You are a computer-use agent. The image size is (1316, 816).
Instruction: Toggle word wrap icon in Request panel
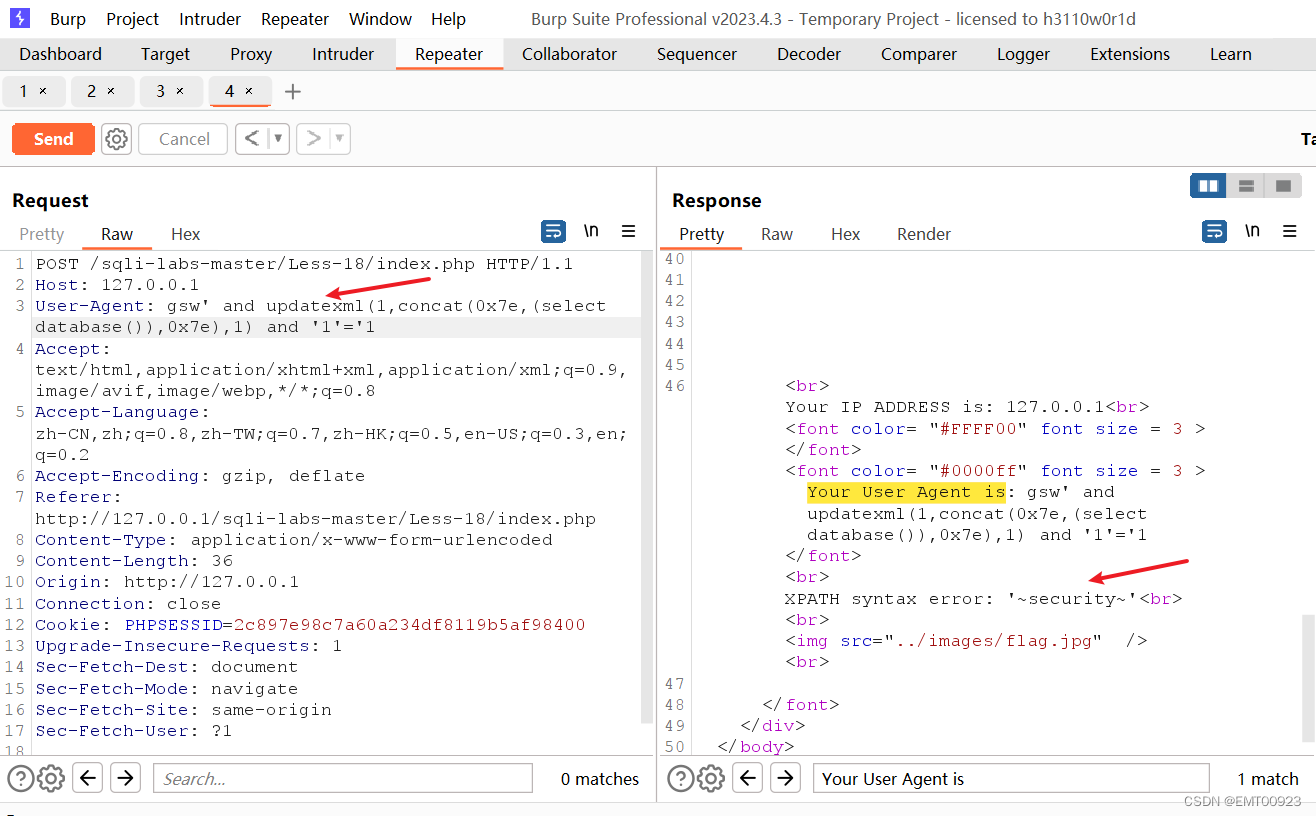tap(553, 232)
